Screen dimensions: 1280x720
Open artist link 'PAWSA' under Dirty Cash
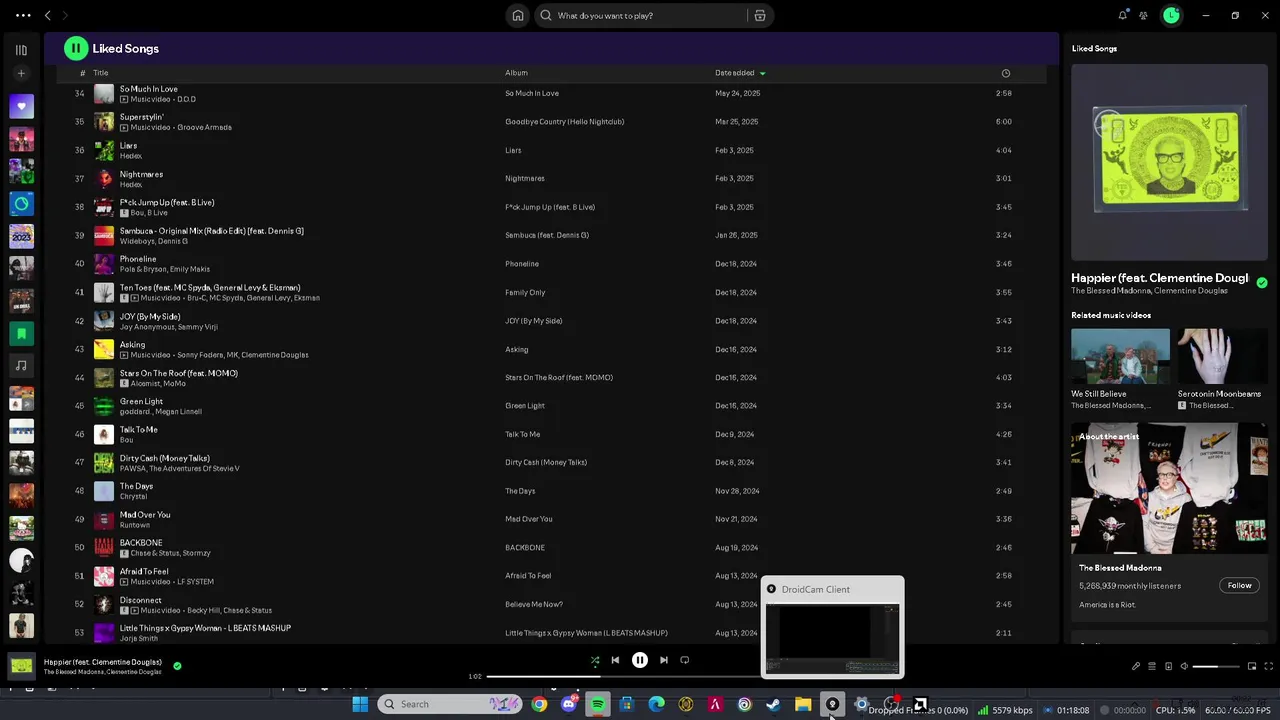[x=132, y=469]
